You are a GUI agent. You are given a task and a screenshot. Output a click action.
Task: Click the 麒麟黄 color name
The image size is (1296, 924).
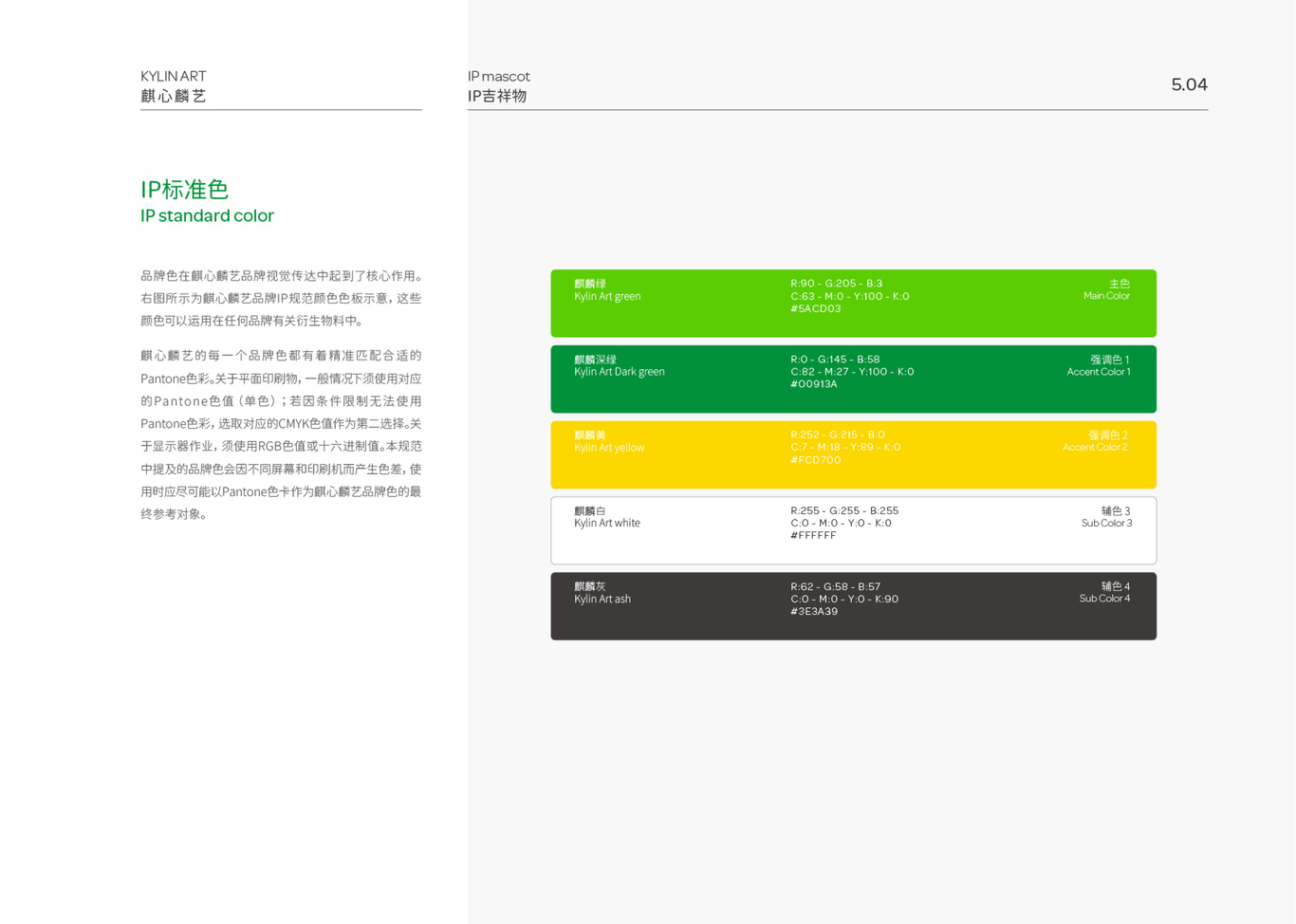590,434
